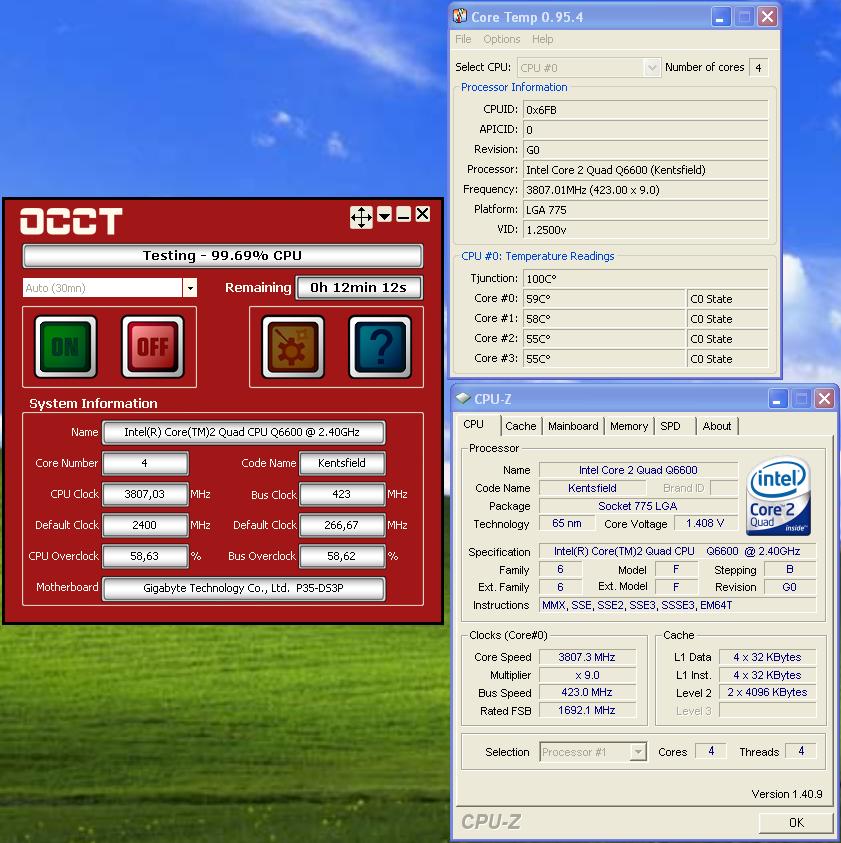Viewport: 841px width, 843px height.
Task: Click the OK button in CPU-Z
Action: pos(796,823)
